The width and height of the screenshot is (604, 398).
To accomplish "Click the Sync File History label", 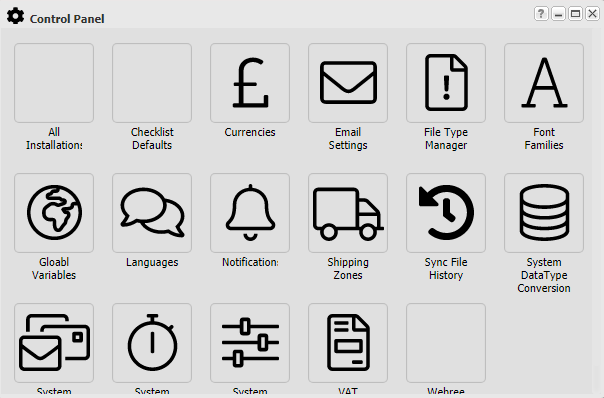I will (446, 269).
